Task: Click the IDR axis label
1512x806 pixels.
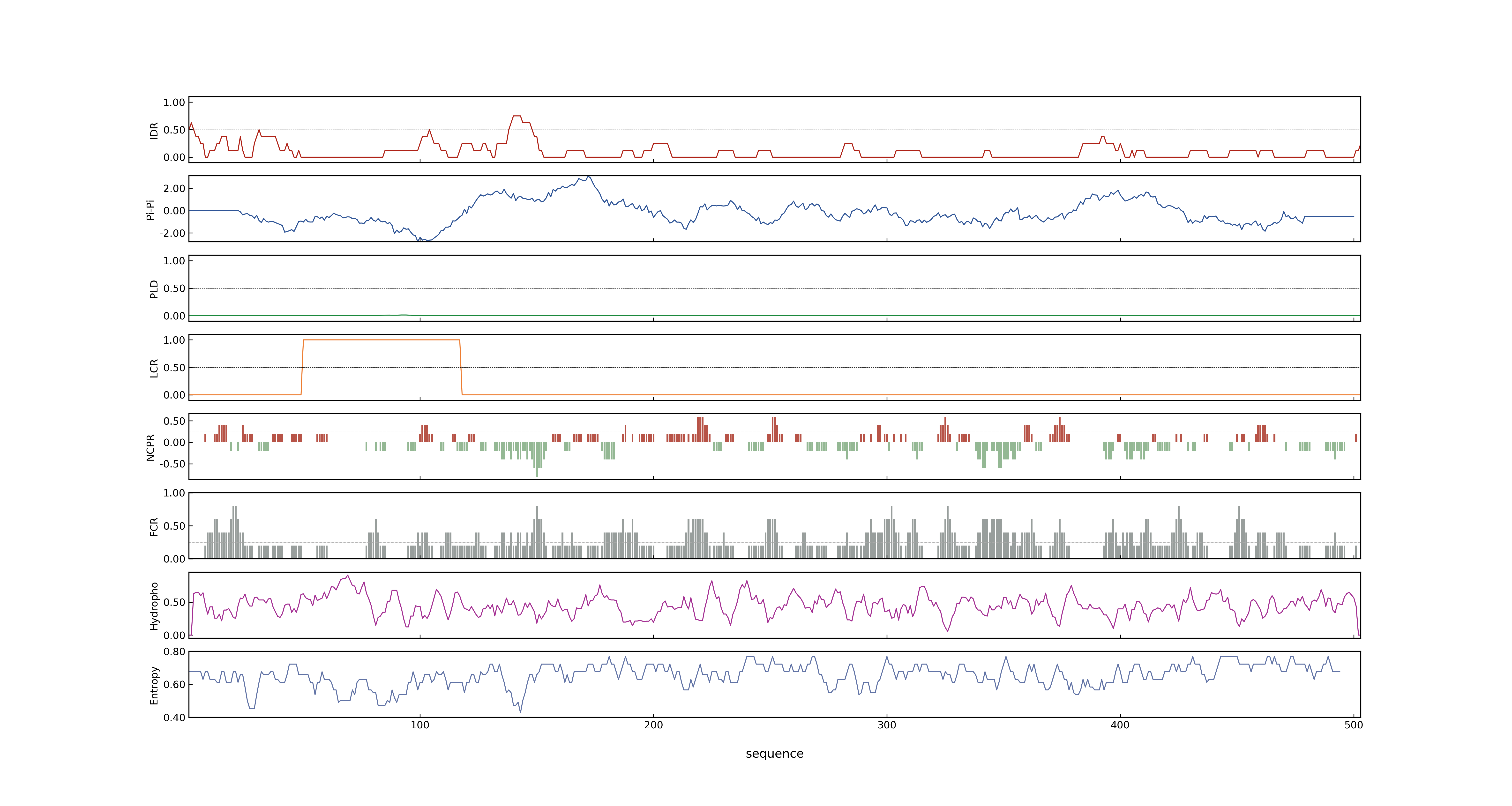Action: 154,130
